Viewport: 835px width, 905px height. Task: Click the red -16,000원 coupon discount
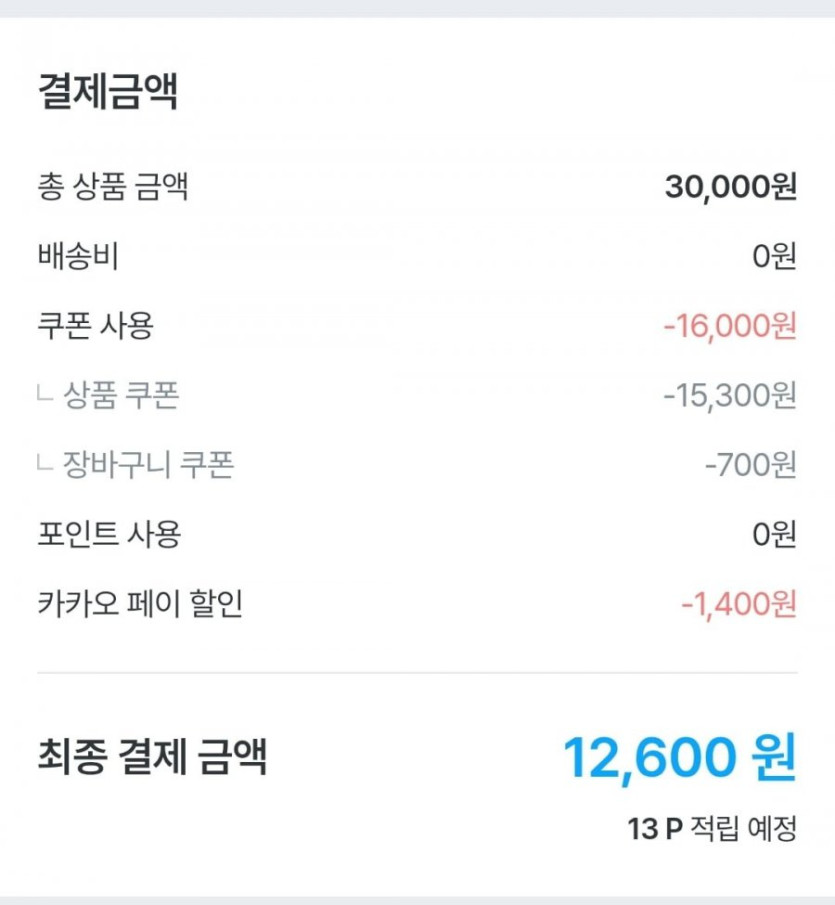[x=729, y=326]
